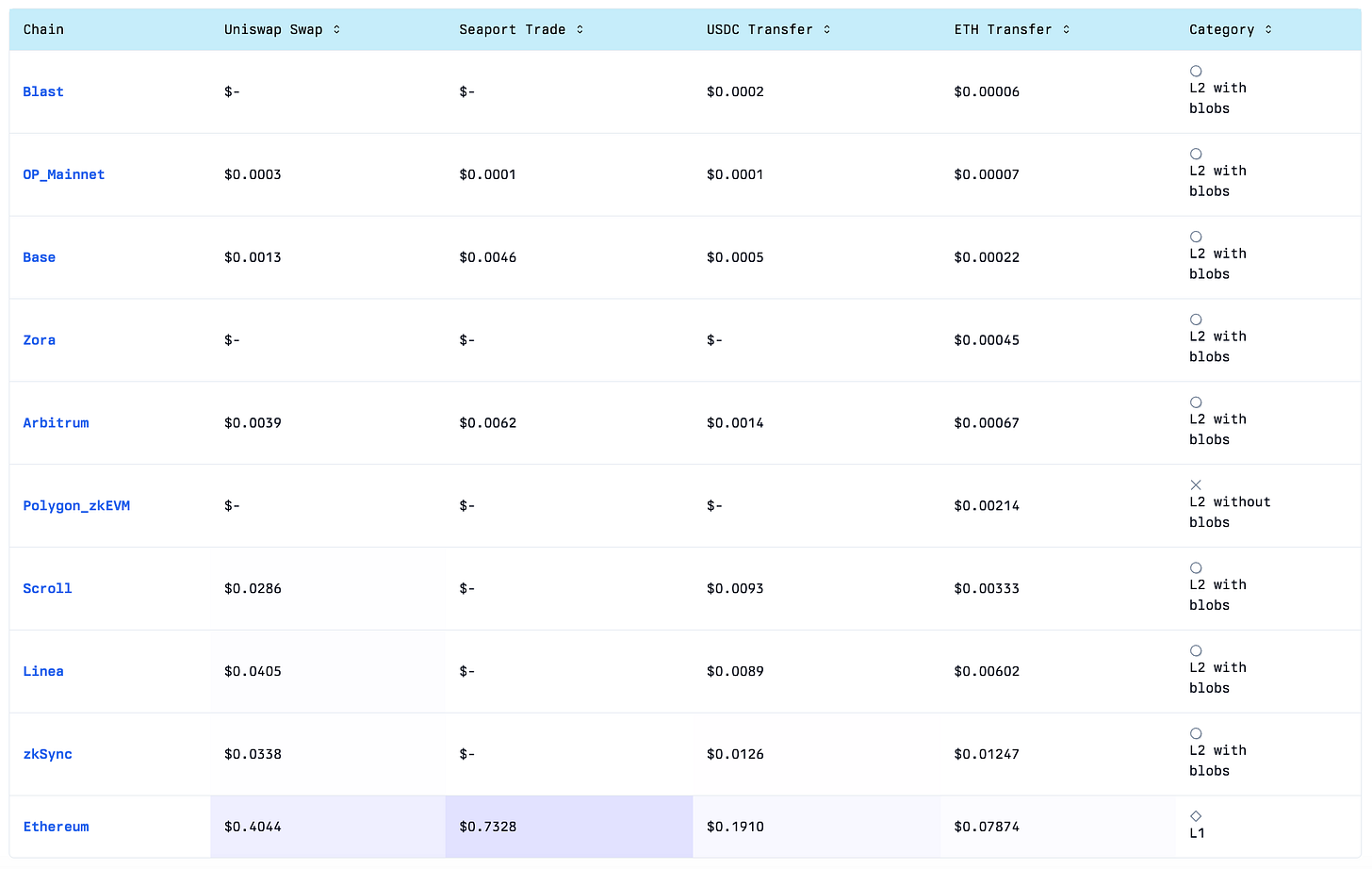
Task: Open the Ethereum chain link
Action: (57, 828)
